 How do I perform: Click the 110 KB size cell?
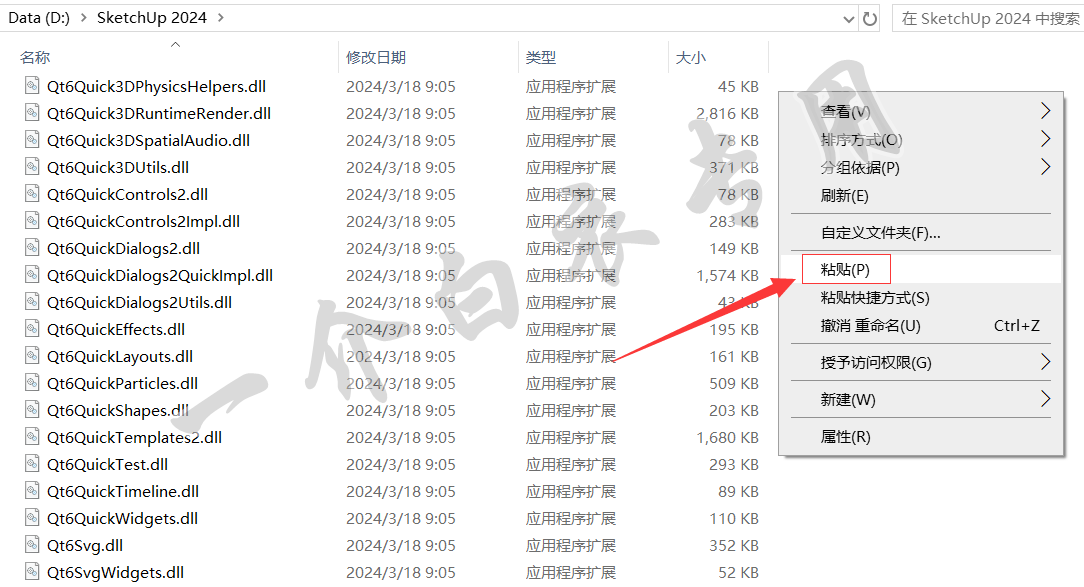[733, 518]
